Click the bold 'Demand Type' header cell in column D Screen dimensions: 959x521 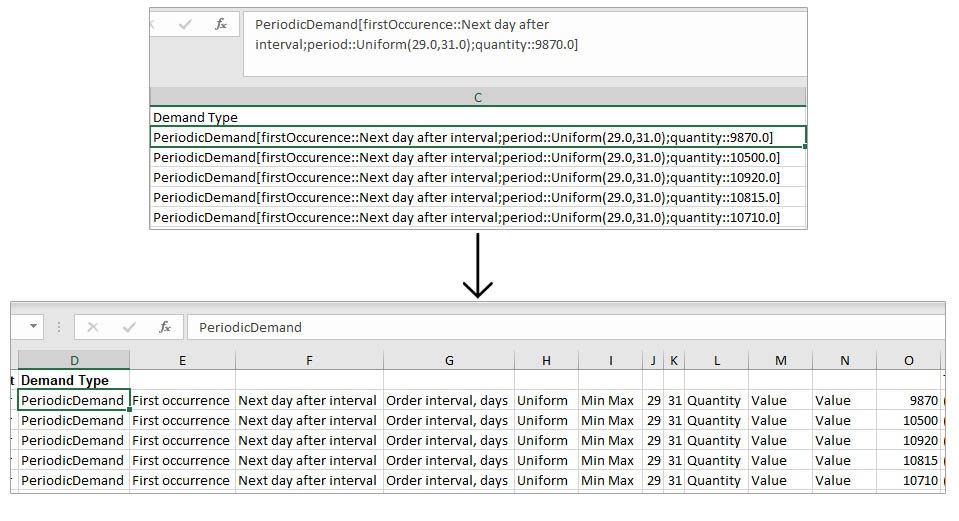tap(74, 380)
